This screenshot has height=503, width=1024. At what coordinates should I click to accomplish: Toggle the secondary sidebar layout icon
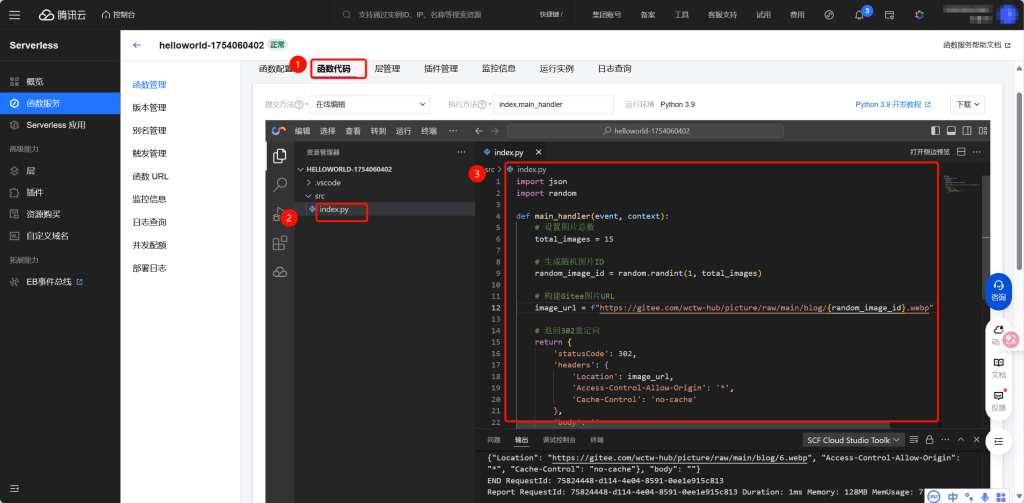[967, 131]
